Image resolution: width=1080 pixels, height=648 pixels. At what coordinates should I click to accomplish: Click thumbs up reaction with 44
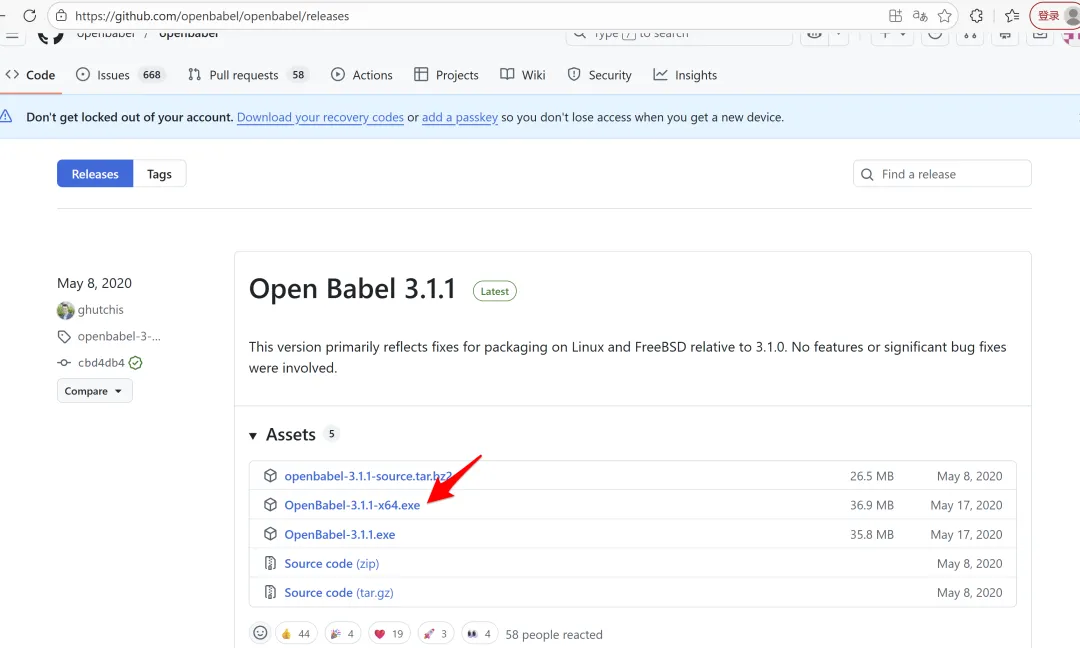296,634
